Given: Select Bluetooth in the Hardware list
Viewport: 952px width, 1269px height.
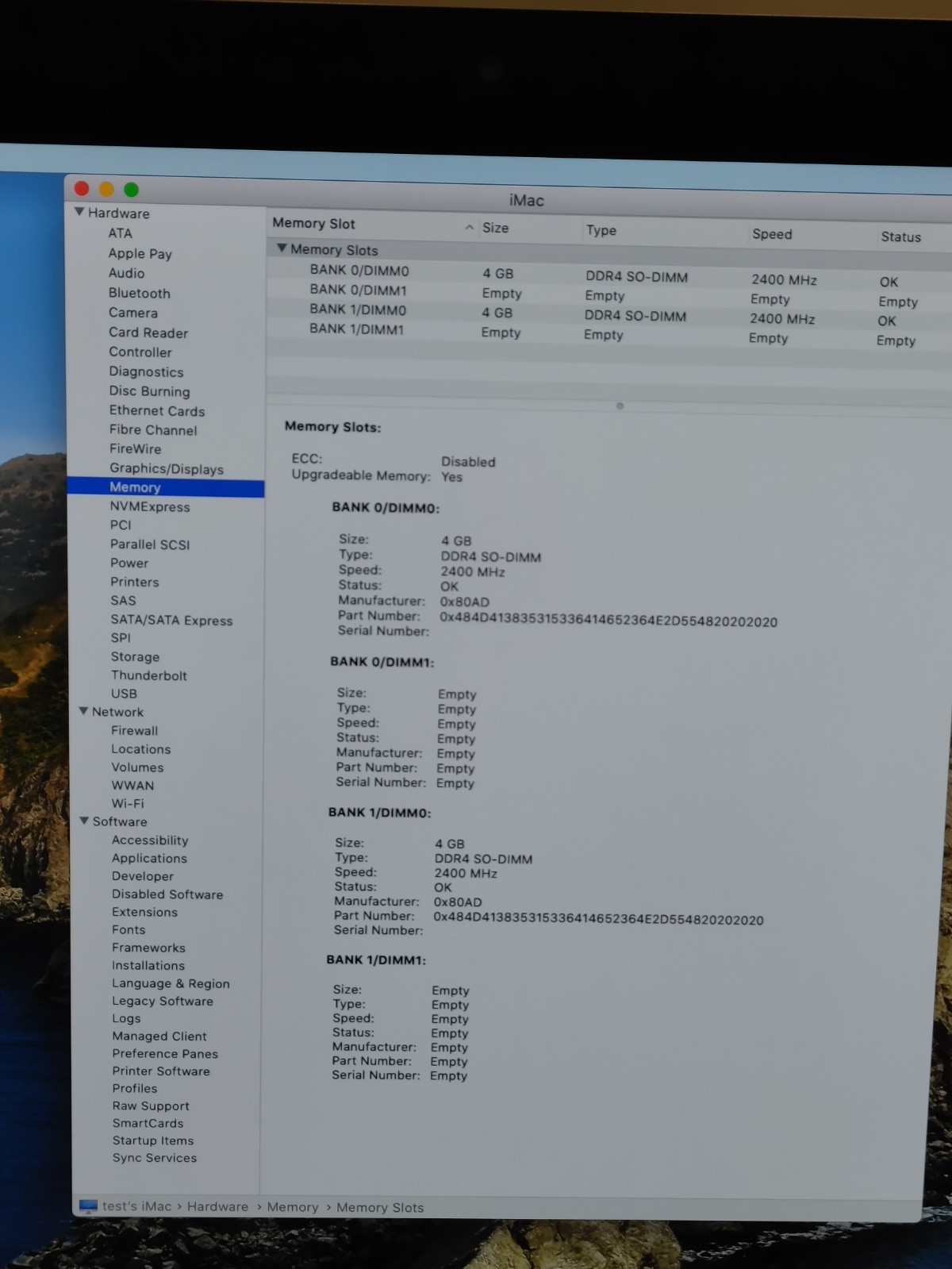Looking at the screenshot, I should [x=139, y=293].
